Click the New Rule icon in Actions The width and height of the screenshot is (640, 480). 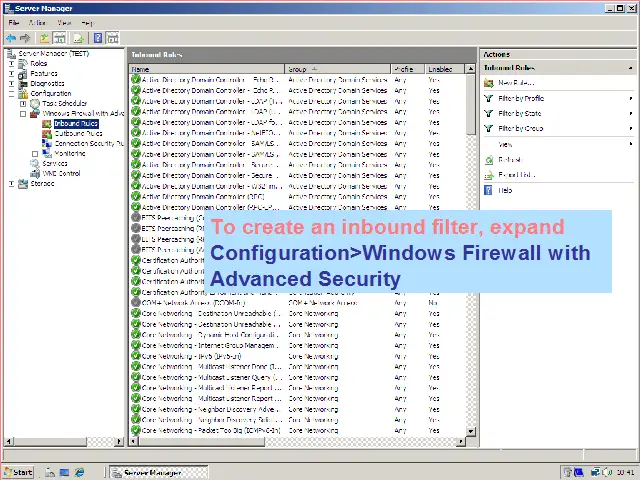point(489,83)
